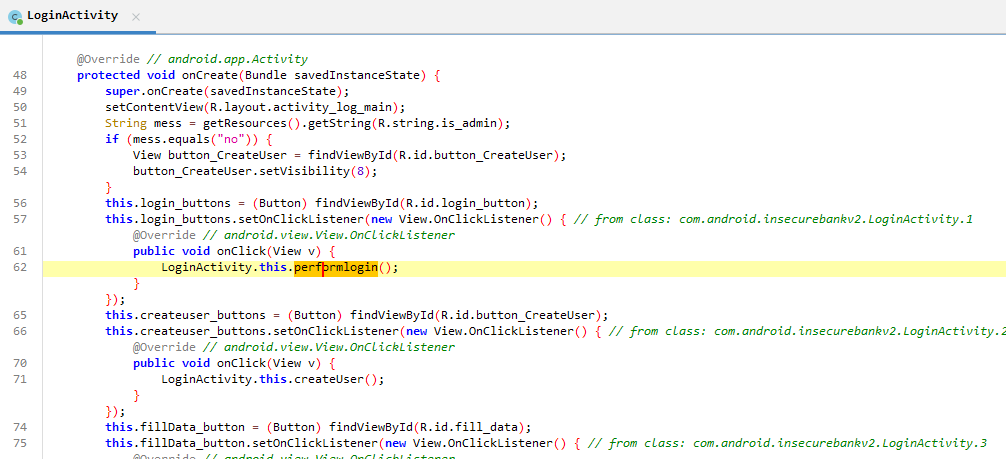Click the class icon on LoginActivity tab
Viewport: 1006px width, 459px height.
(x=15, y=17)
